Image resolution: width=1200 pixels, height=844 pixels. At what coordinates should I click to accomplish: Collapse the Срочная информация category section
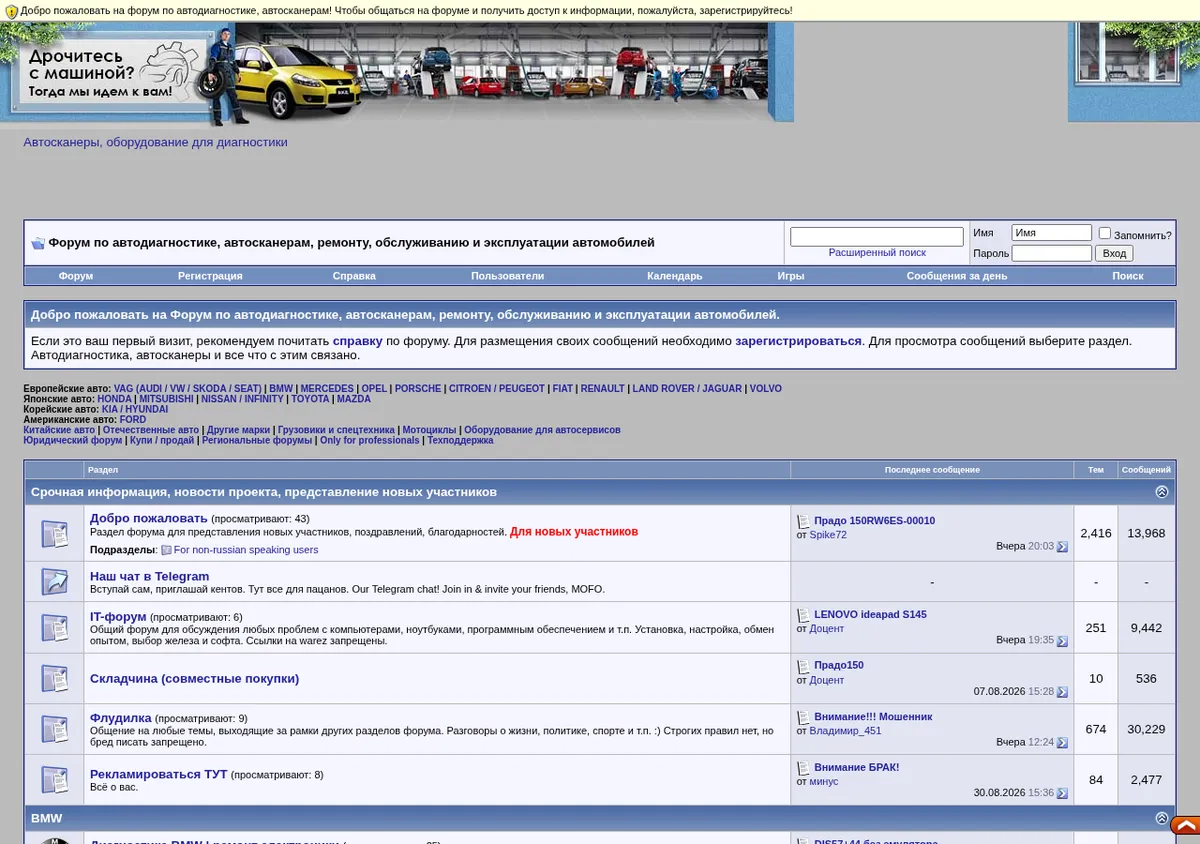[x=1161, y=492]
